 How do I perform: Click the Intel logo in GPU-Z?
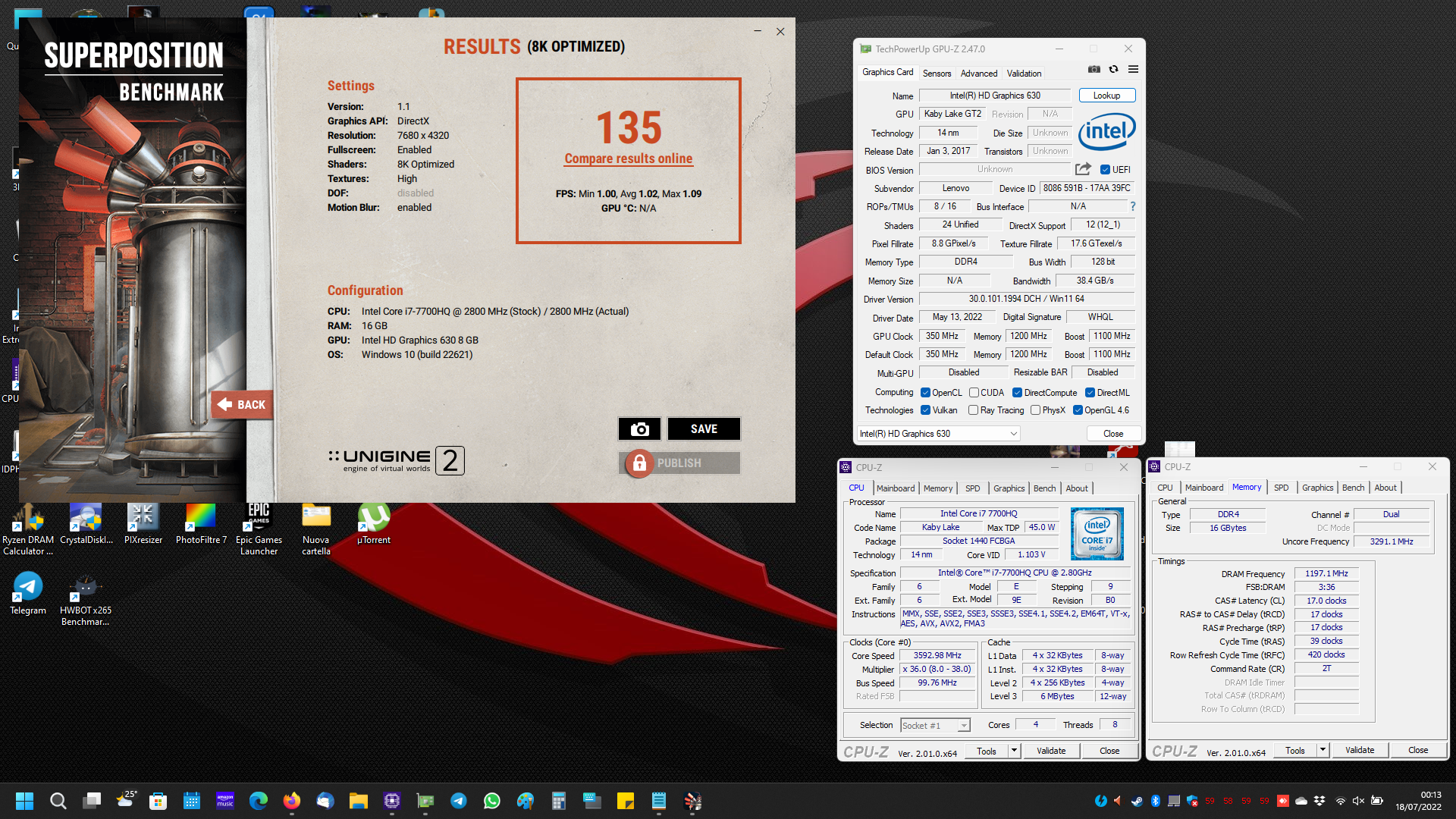pyautogui.click(x=1106, y=132)
